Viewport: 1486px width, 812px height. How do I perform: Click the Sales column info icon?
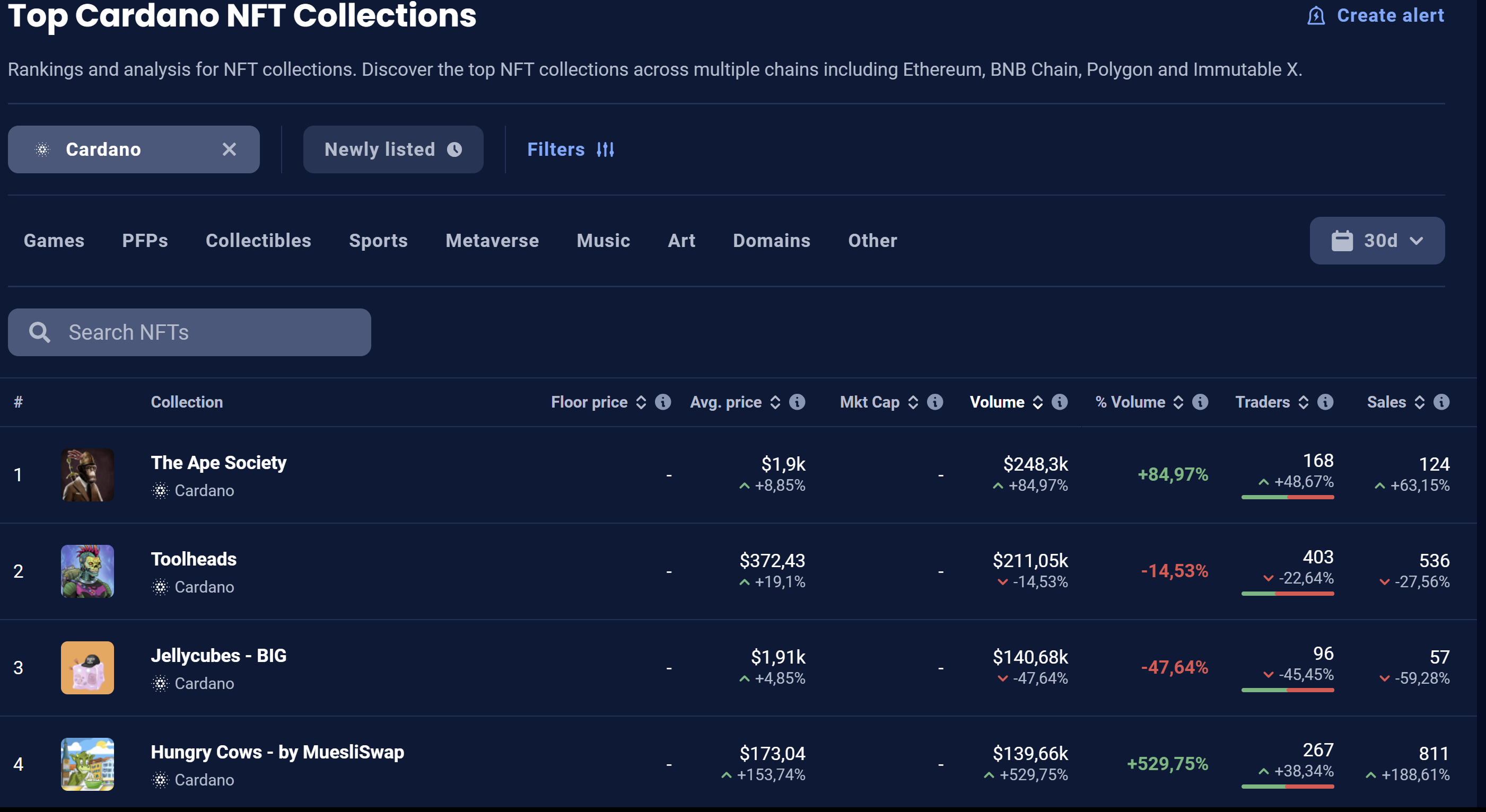tap(1441, 402)
